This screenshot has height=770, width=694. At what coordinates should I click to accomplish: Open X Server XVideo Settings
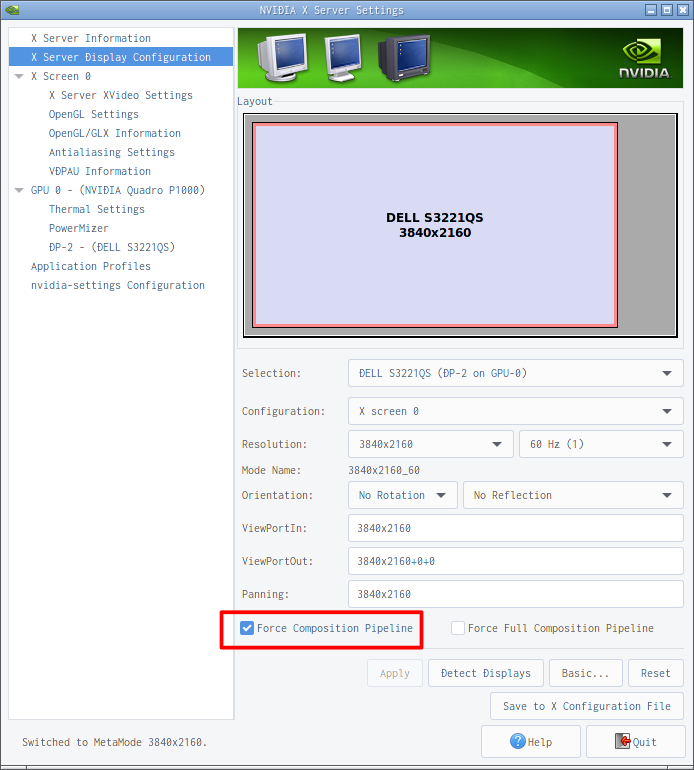pos(121,95)
